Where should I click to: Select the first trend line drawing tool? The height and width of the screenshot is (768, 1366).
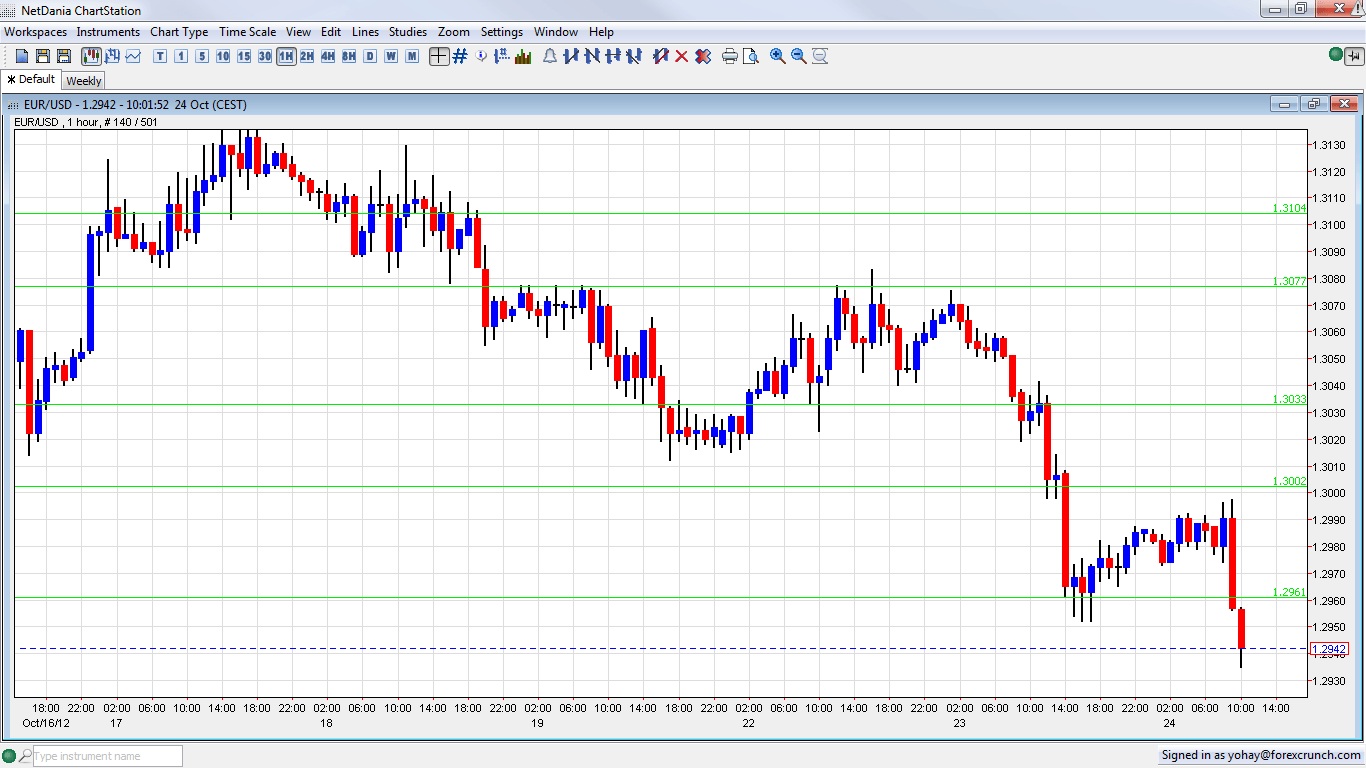point(571,56)
